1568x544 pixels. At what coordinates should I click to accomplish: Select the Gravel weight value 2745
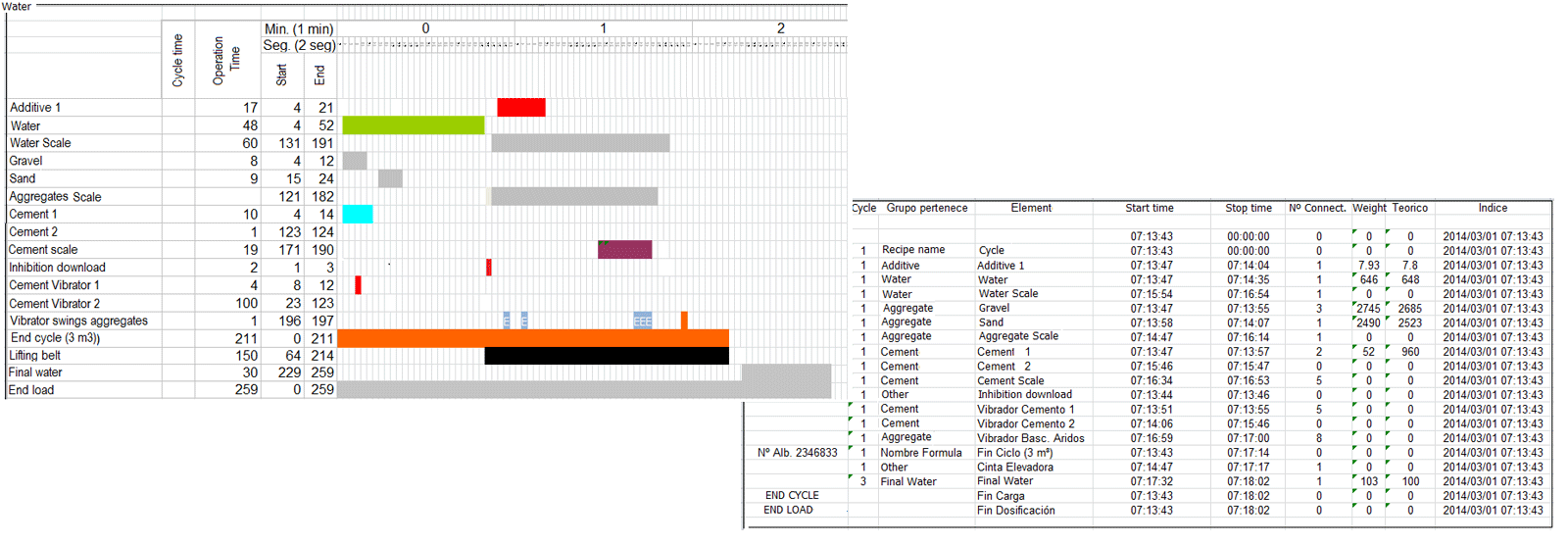tap(1368, 309)
